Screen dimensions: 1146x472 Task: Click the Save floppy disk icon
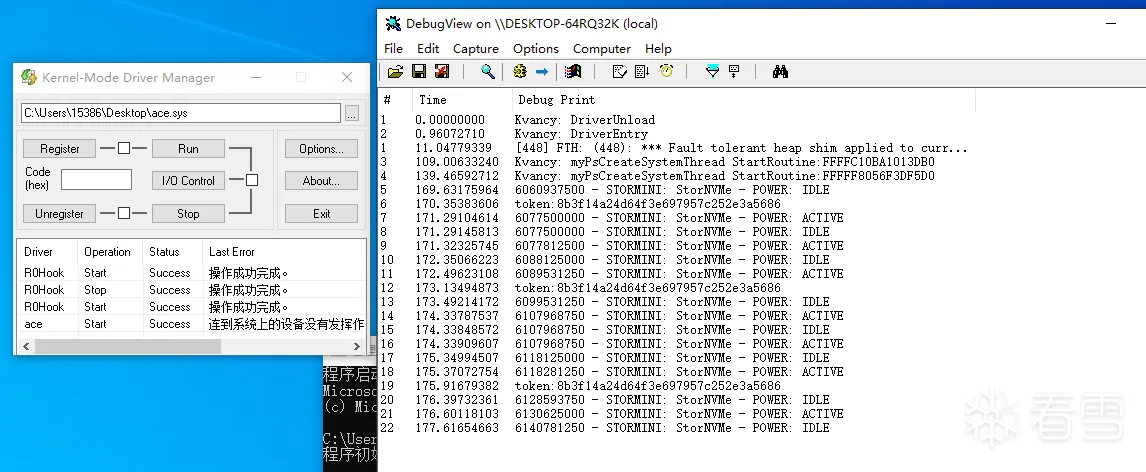[419, 72]
